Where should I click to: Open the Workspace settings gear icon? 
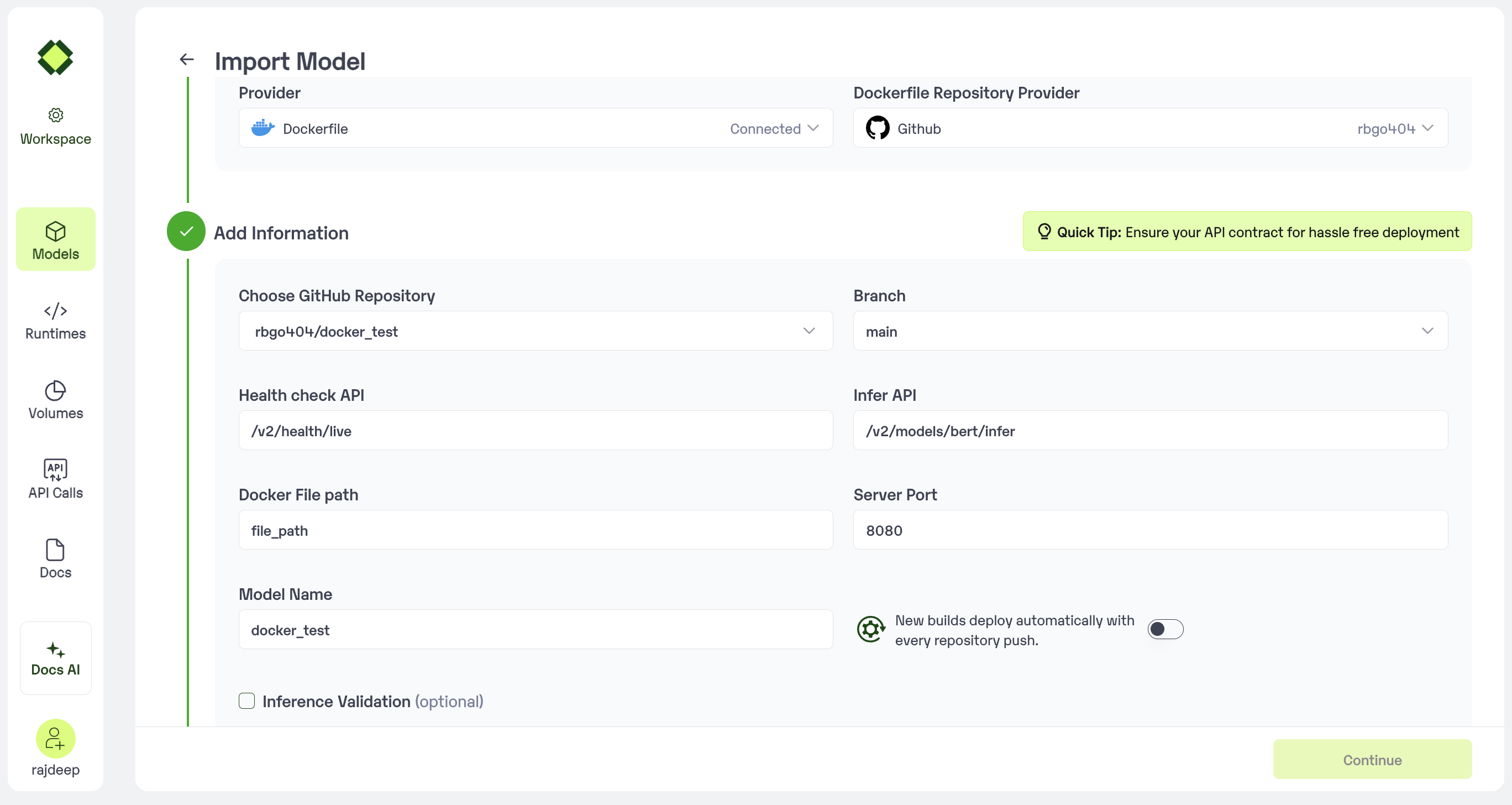(x=56, y=115)
